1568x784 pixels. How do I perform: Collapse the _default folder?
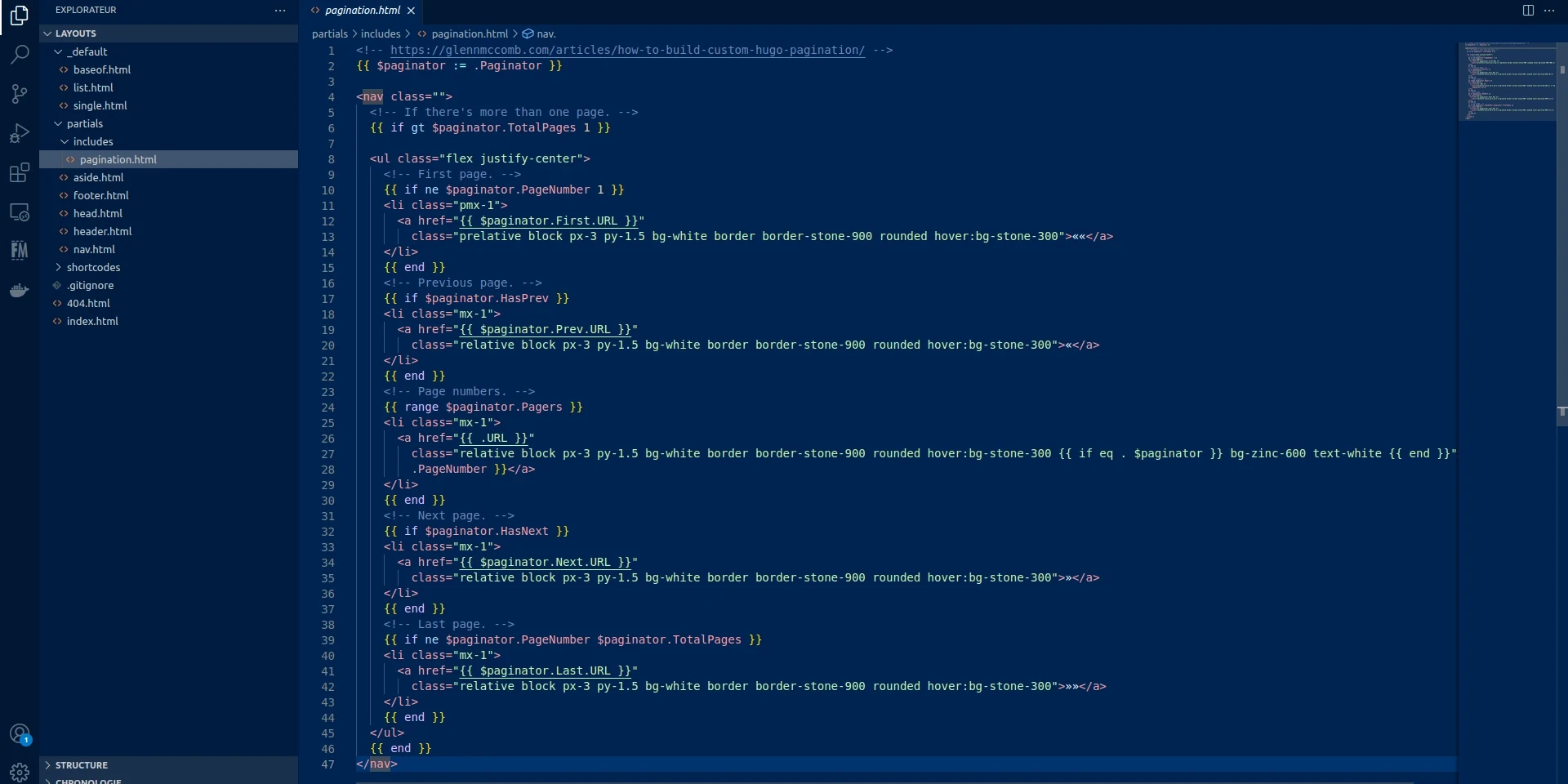click(x=169, y=51)
